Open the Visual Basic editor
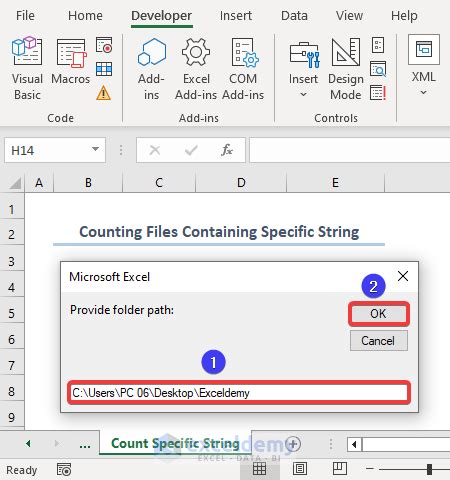The height and width of the screenshot is (480, 450). 27,68
